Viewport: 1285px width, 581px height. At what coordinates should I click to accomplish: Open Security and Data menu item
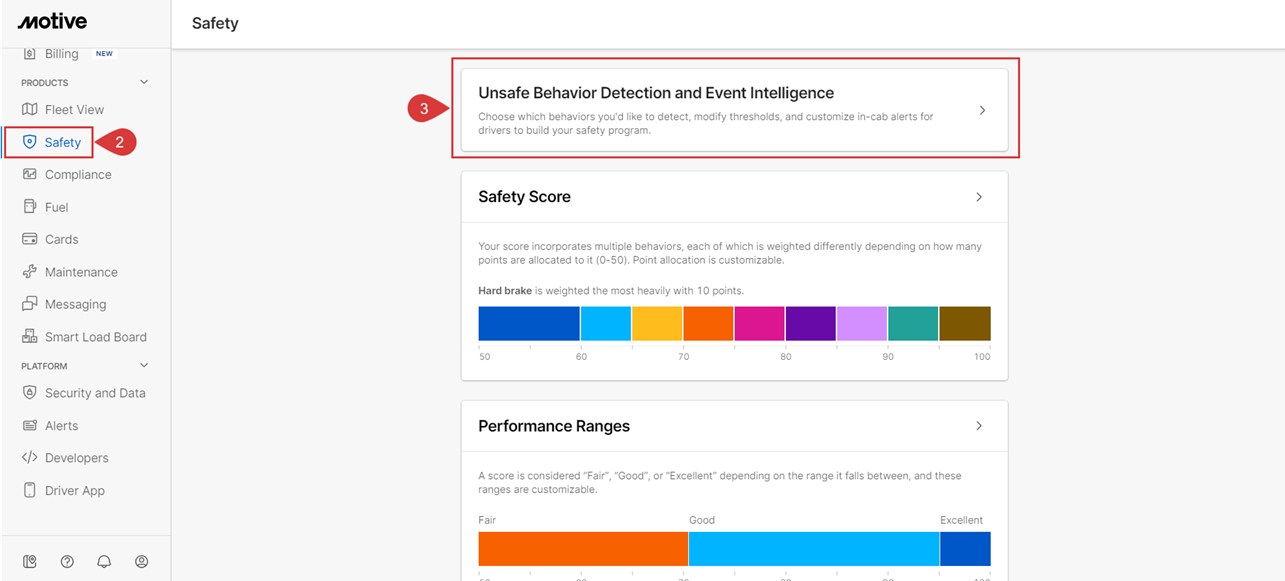pos(95,393)
